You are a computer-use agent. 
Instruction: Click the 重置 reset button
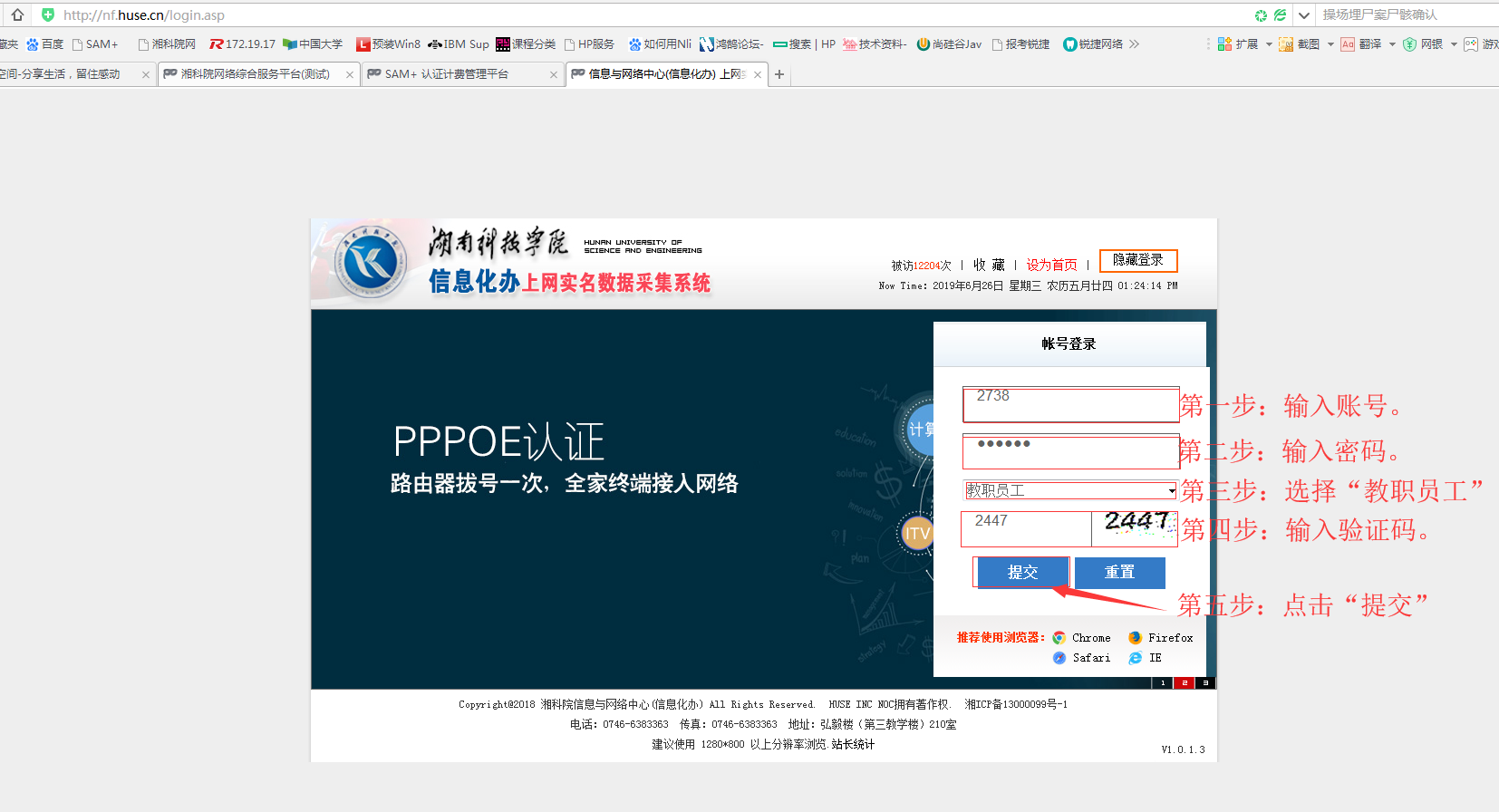click(1119, 573)
